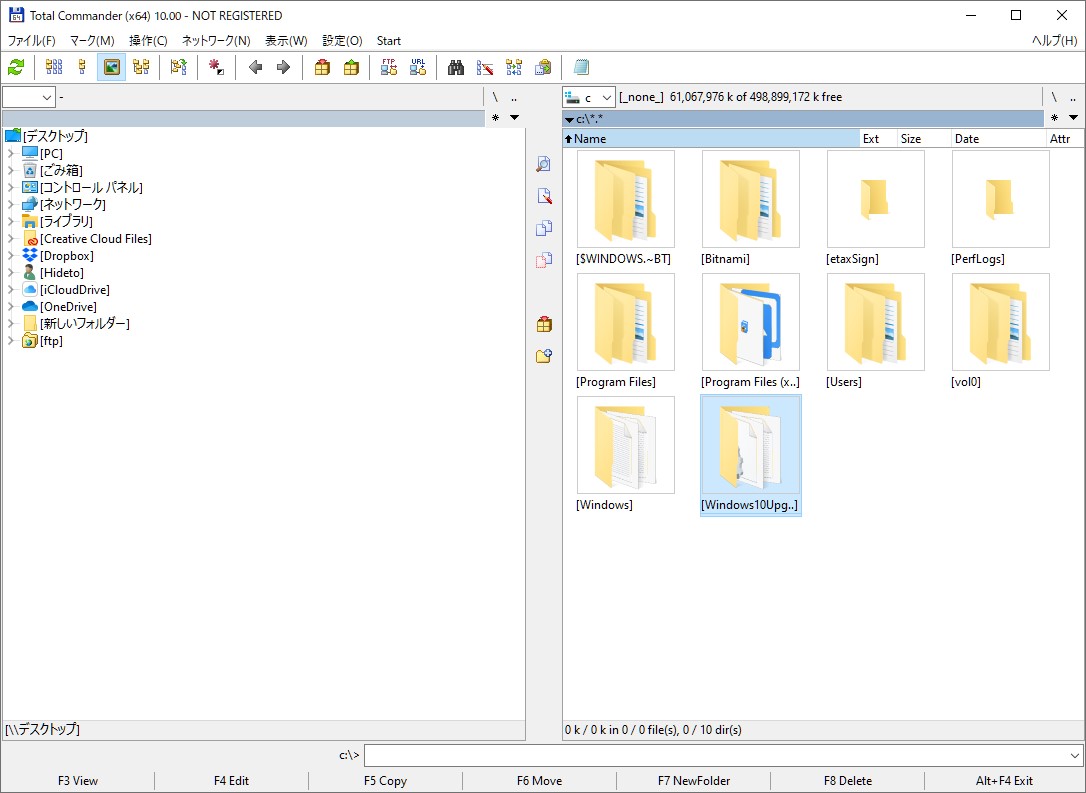Open the Notepad toolbar icon

pos(581,67)
